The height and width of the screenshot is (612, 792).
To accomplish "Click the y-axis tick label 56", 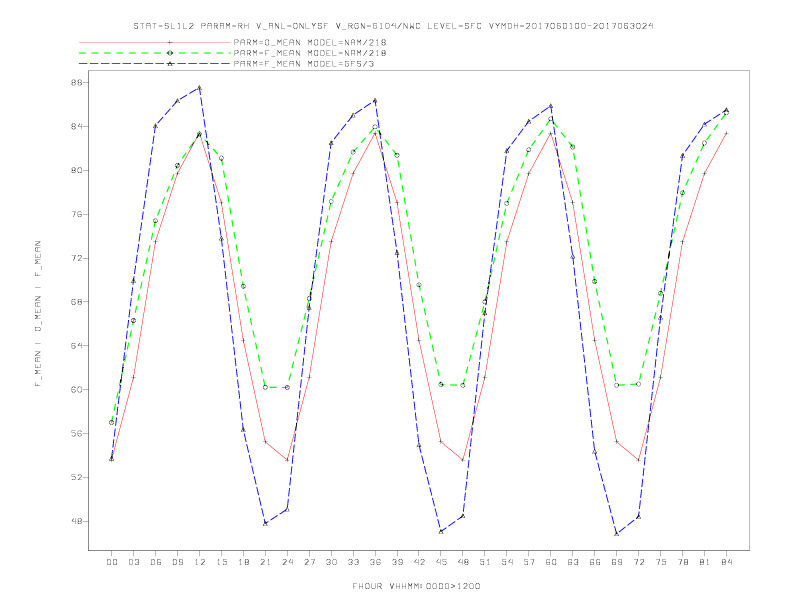I will pyautogui.click(x=77, y=433).
